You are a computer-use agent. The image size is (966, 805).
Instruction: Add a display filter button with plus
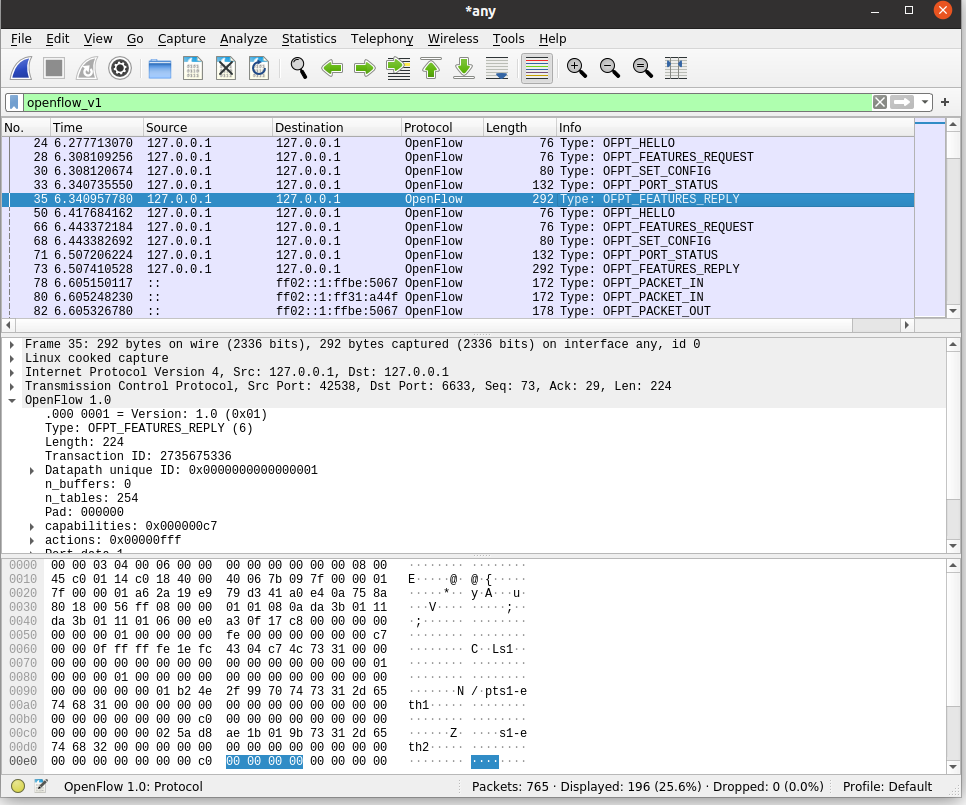click(945, 102)
